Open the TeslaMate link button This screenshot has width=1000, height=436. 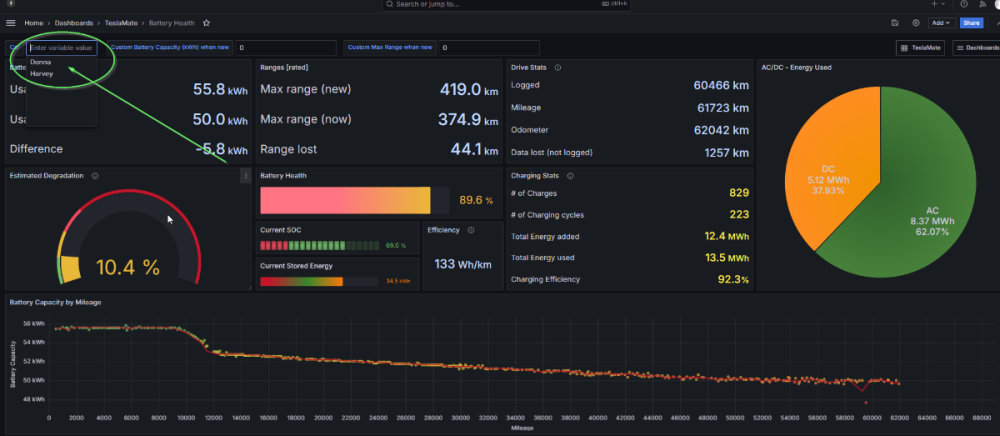point(921,47)
